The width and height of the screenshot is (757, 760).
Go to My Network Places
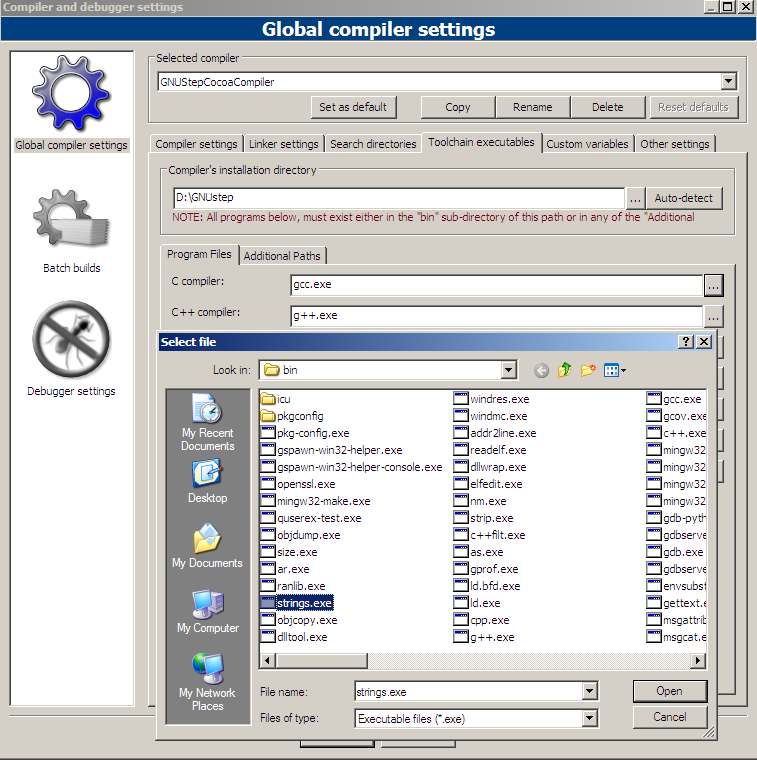point(207,682)
